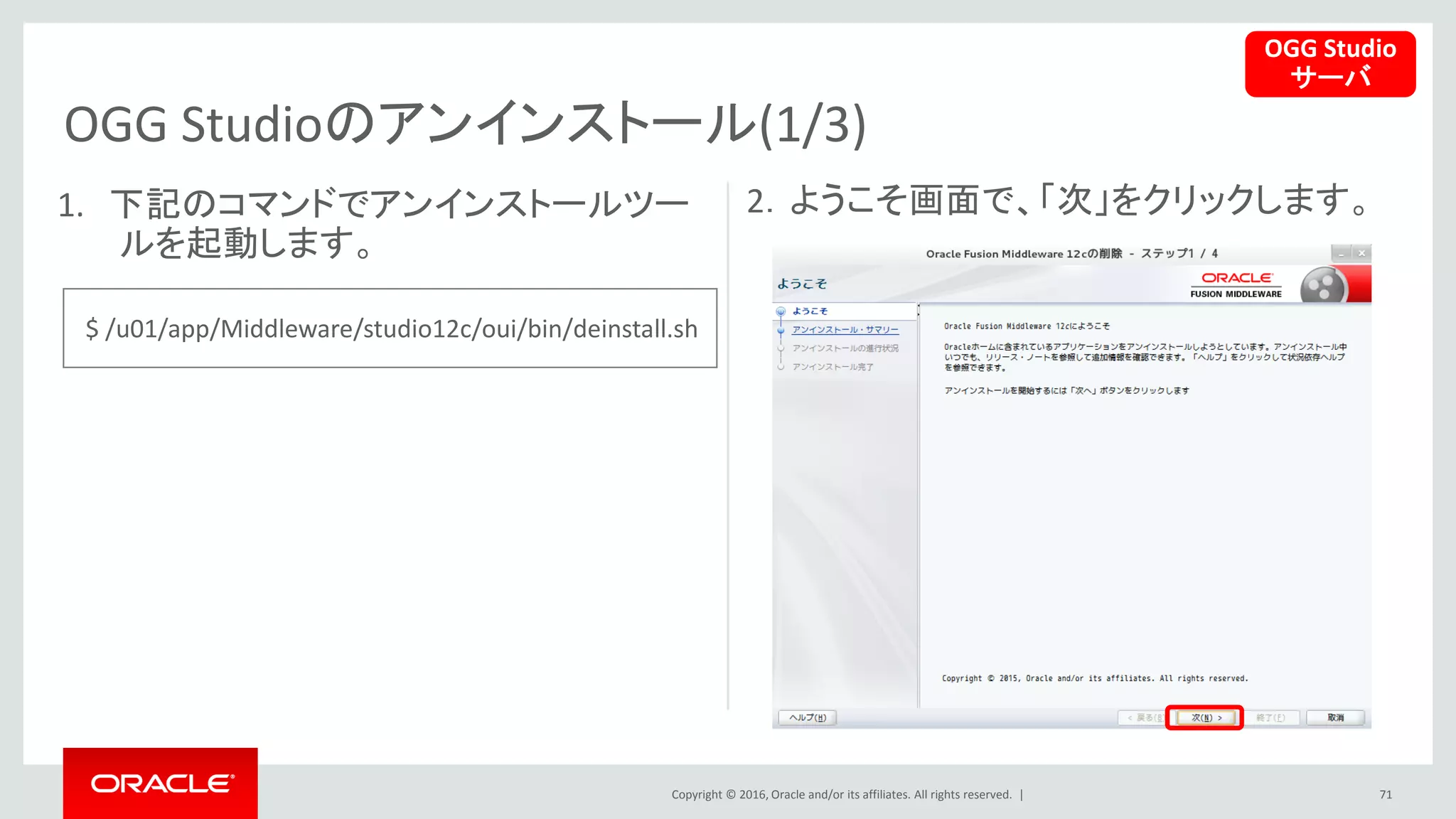The image size is (1456, 819).
Task: Click the 次(N) > next button
Action: coord(1205,717)
